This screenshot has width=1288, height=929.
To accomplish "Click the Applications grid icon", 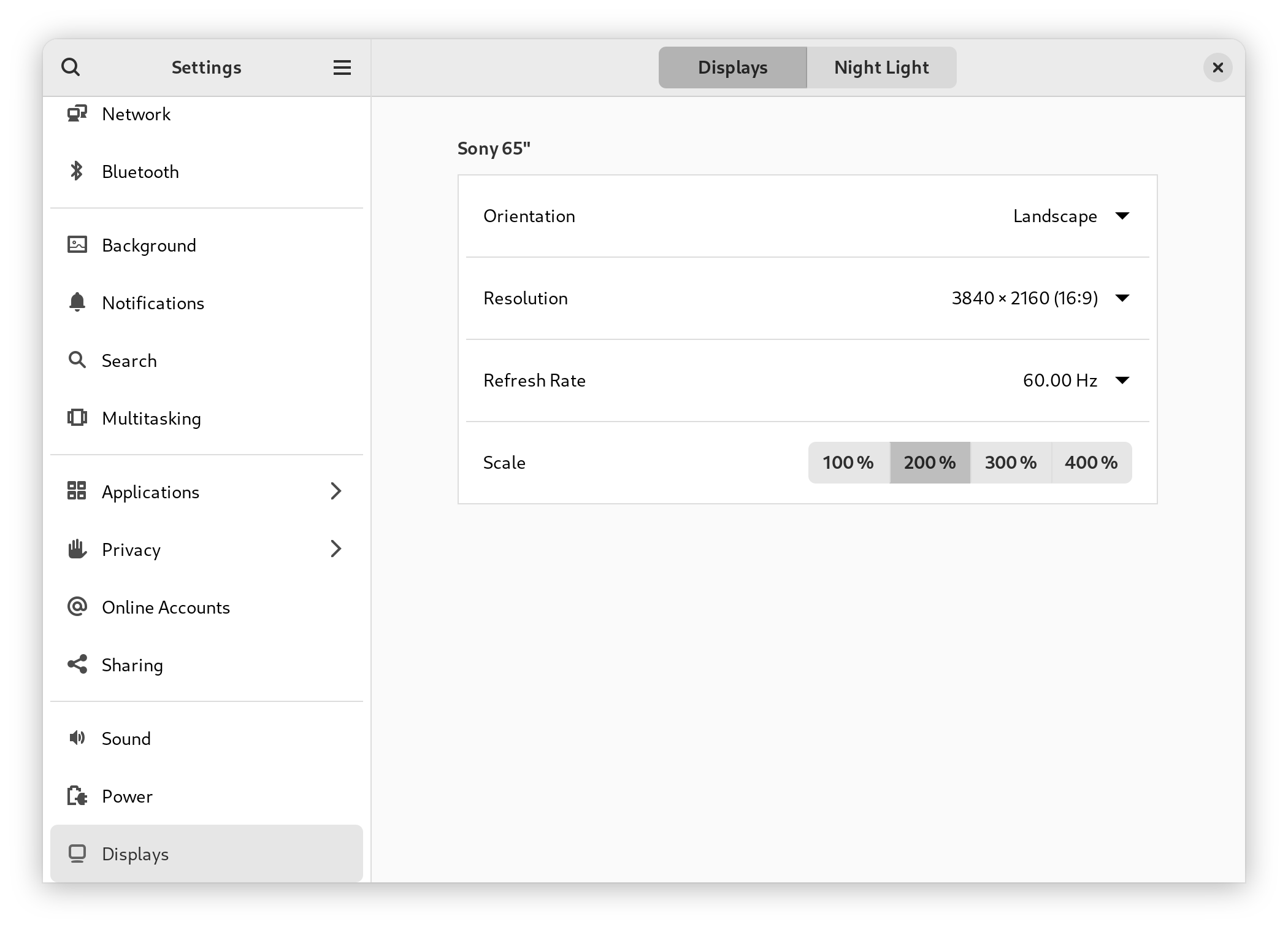I will coord(77,490).
